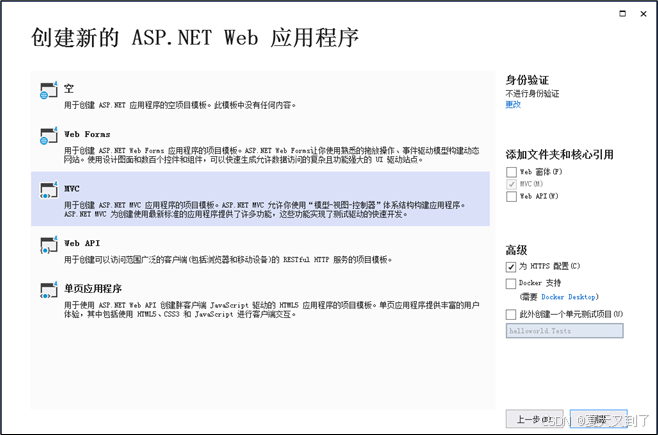Click the Web API RESTful description
Viewport: 658px width, 435px height.
click(x=228, y=260)
